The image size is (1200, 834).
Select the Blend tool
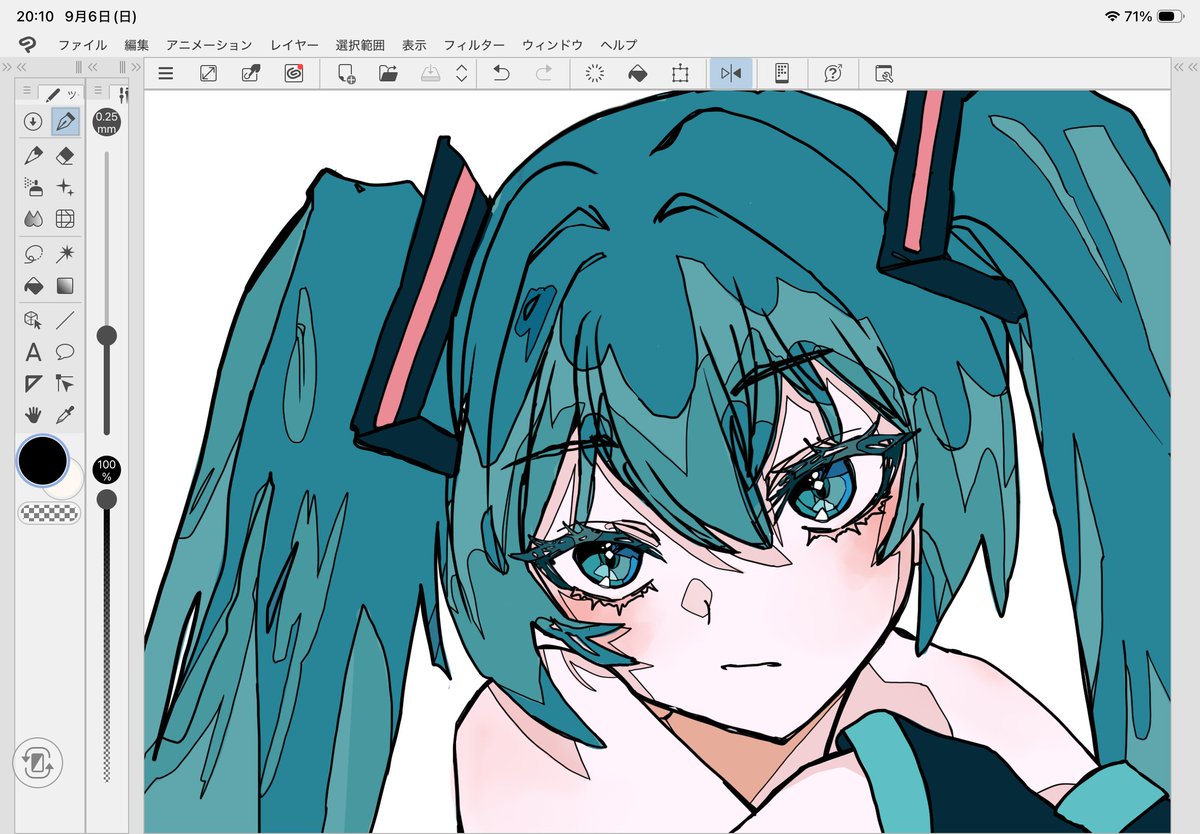(x=33, y=218)
